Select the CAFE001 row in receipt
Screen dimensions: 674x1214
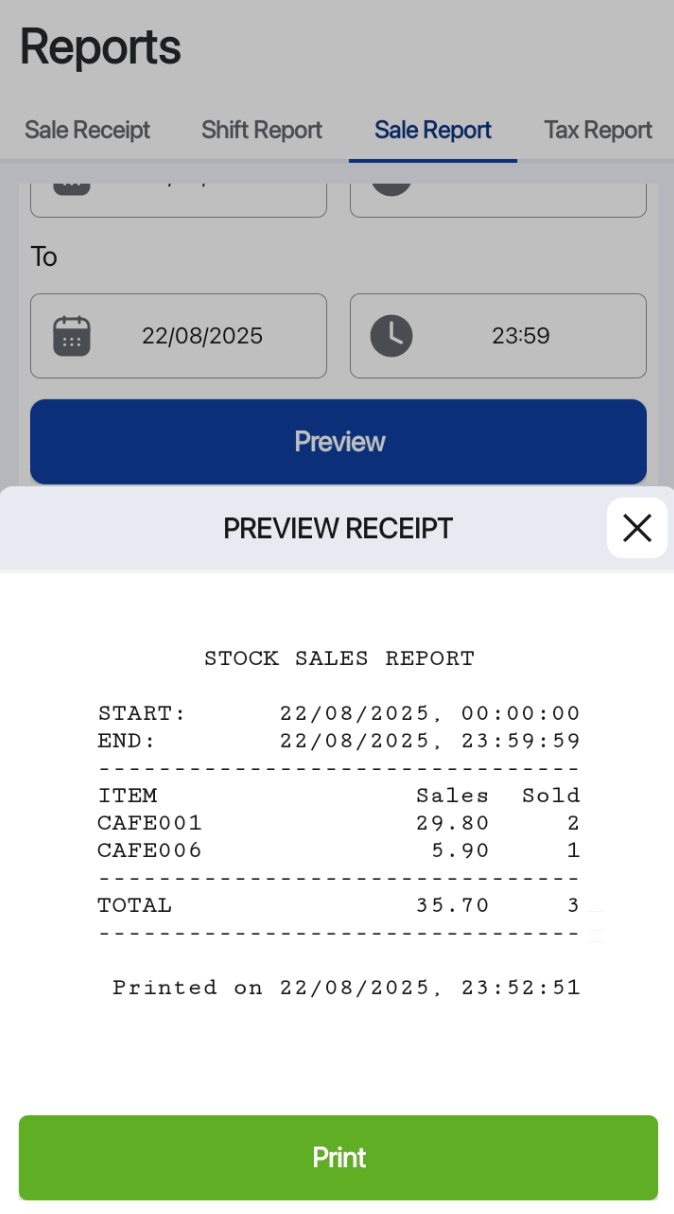coord(338,823)
